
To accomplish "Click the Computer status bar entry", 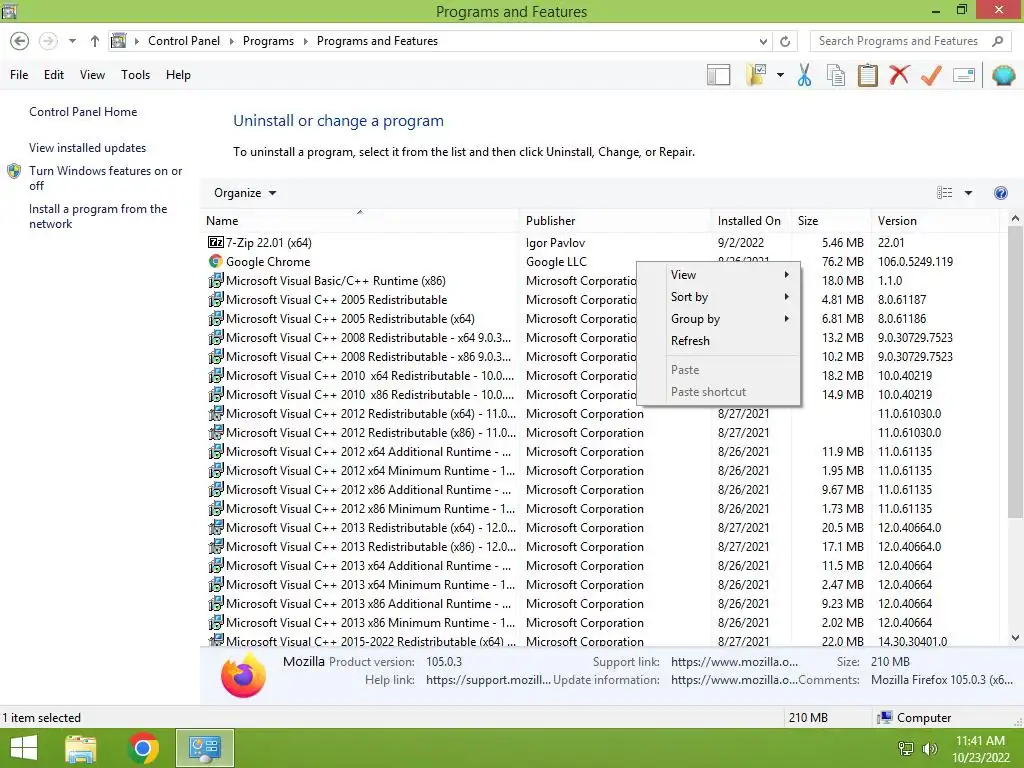I will 914,718.
